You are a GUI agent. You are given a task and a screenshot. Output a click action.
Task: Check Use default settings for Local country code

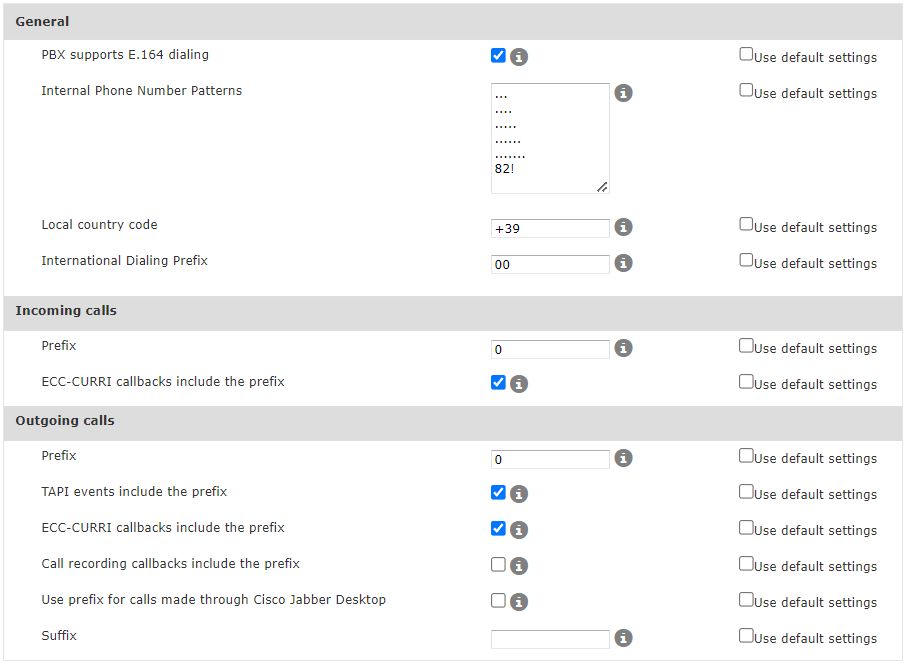(x=746, y=224)
